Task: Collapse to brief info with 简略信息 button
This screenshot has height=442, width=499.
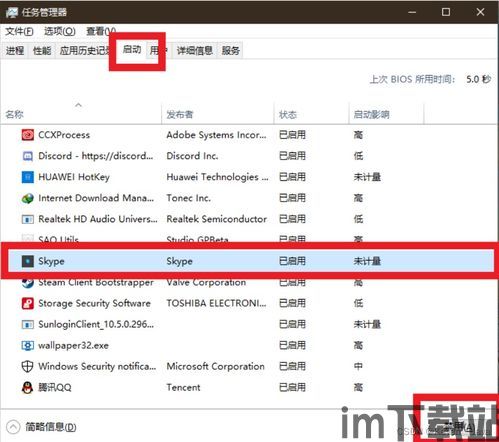Action: 41,427
